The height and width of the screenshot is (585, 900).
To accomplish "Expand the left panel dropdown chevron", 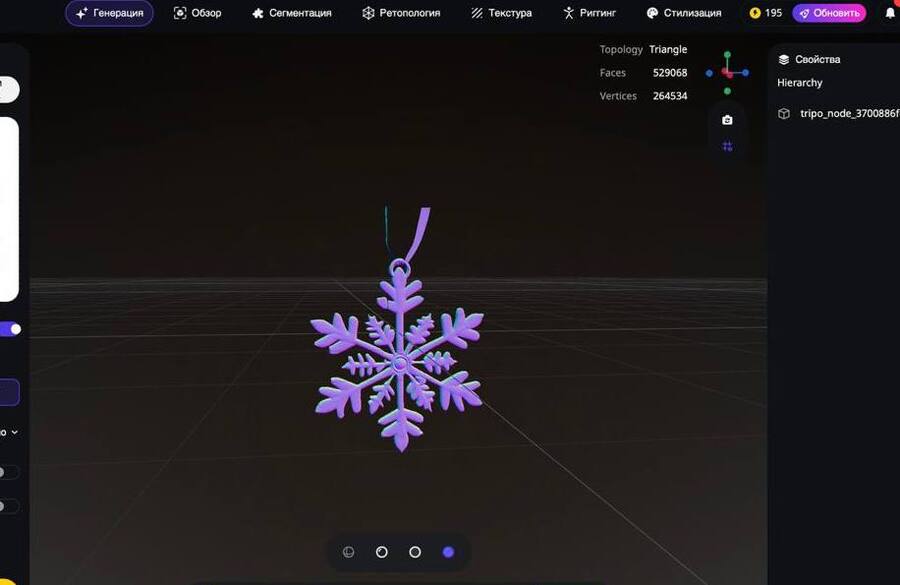I will 14,432.
